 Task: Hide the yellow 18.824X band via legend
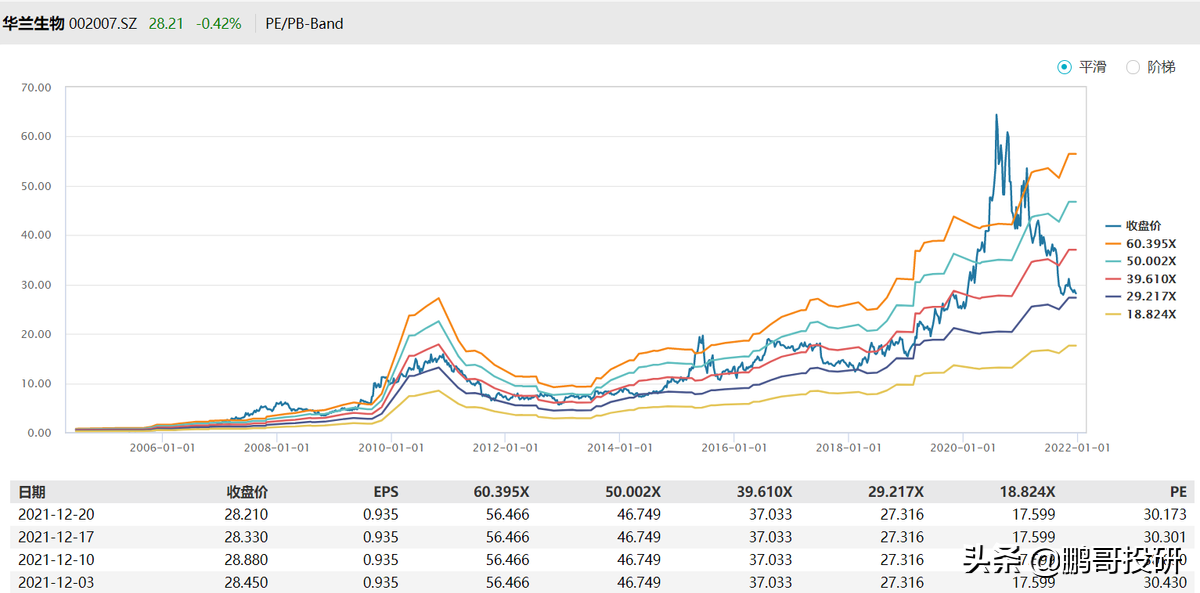[x=1141, y=315]
